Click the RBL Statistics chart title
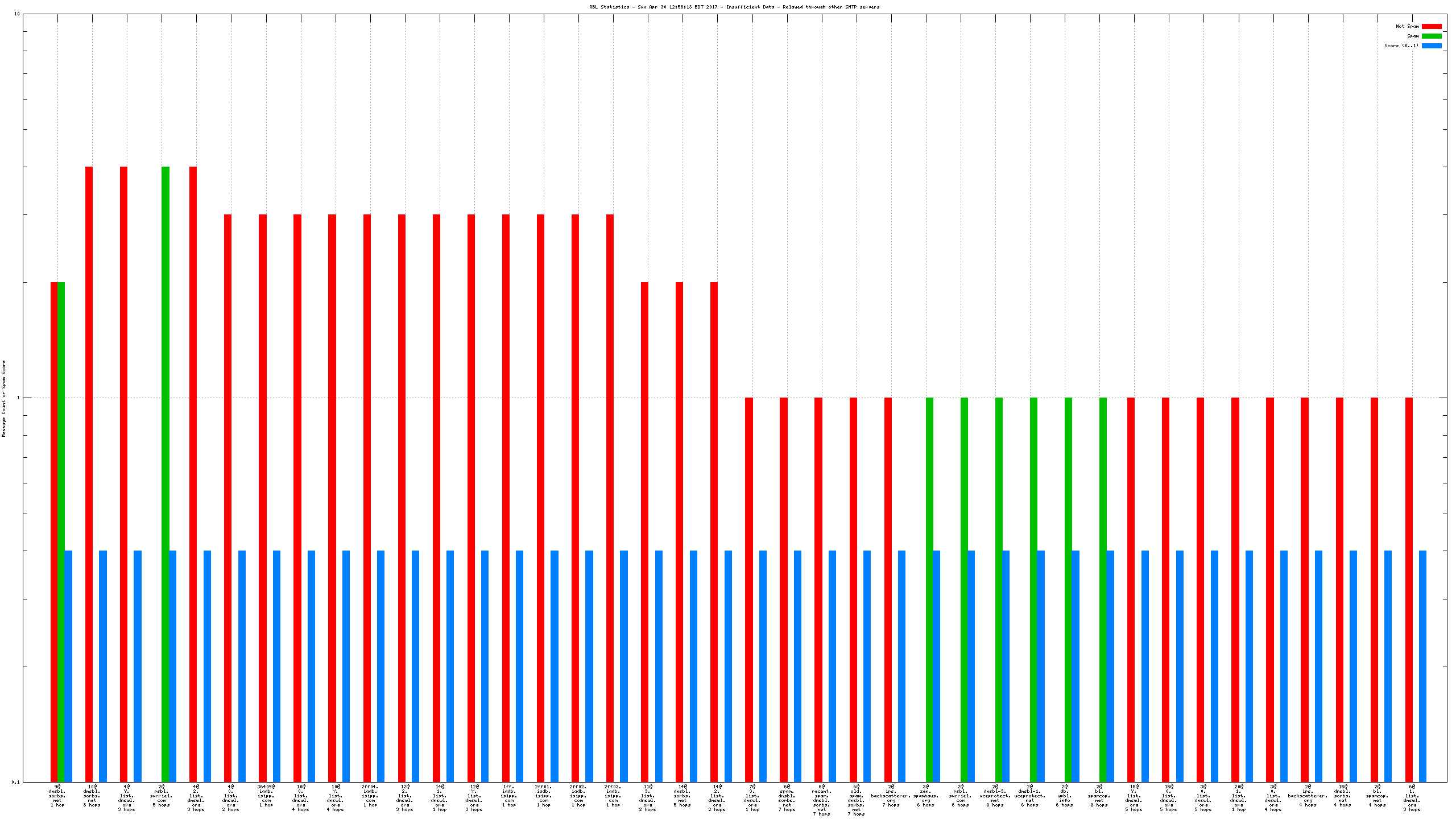 [734, 7]
